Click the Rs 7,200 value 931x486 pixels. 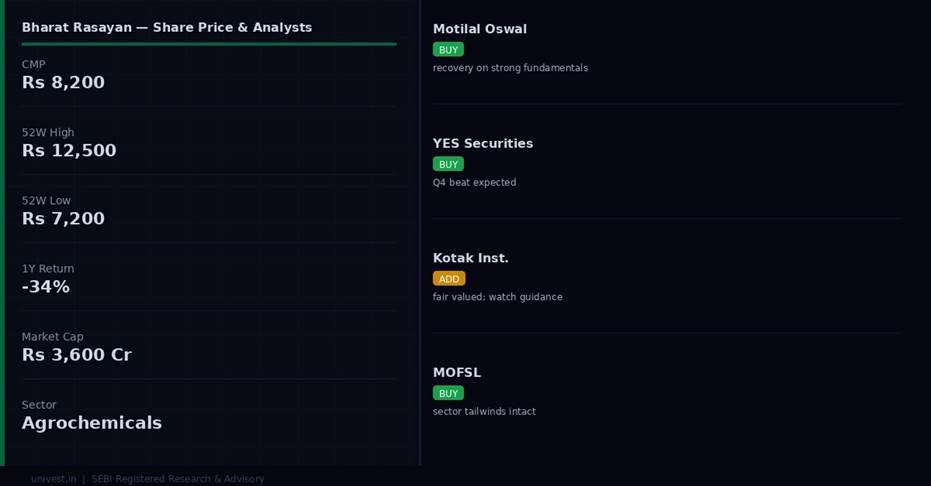click(x=63, y=219)
